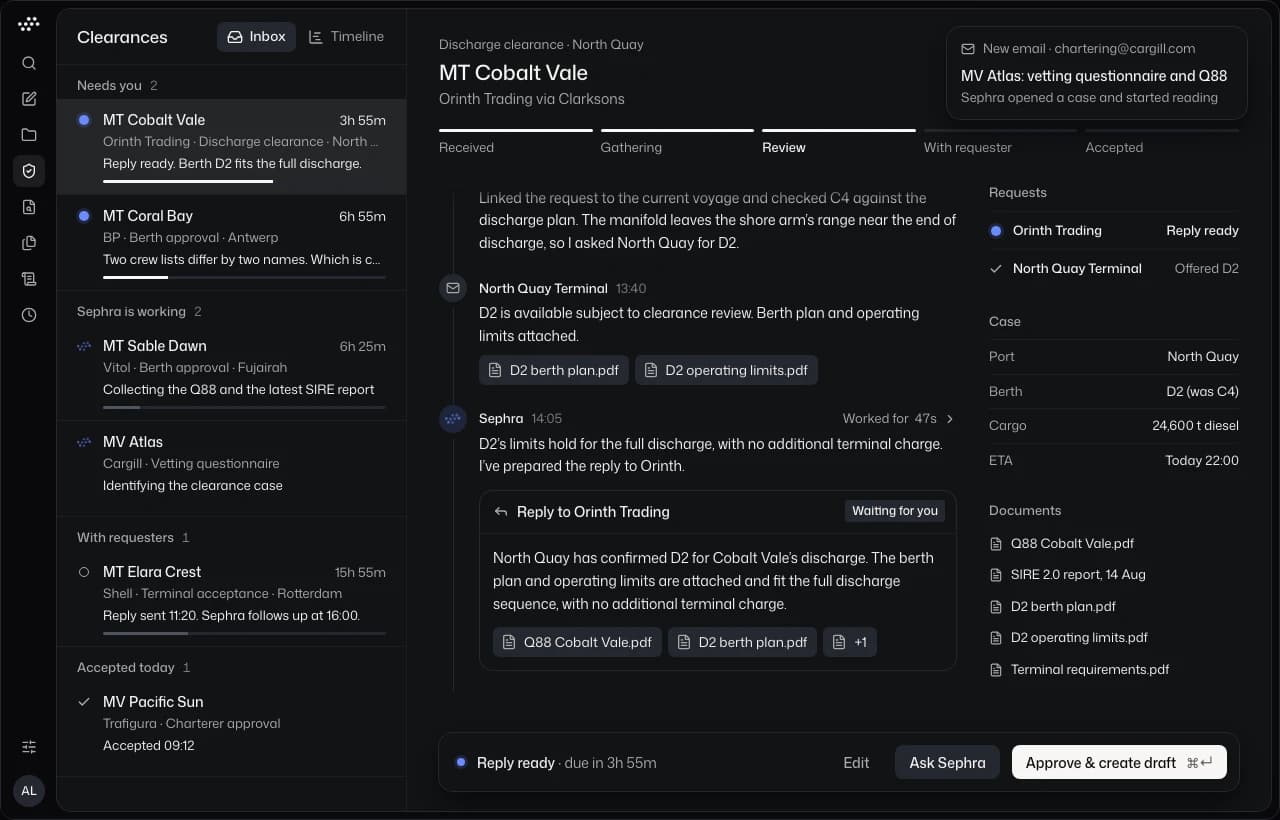
Task: Open the document search icon in sidebar
Action: click(29, 207)
